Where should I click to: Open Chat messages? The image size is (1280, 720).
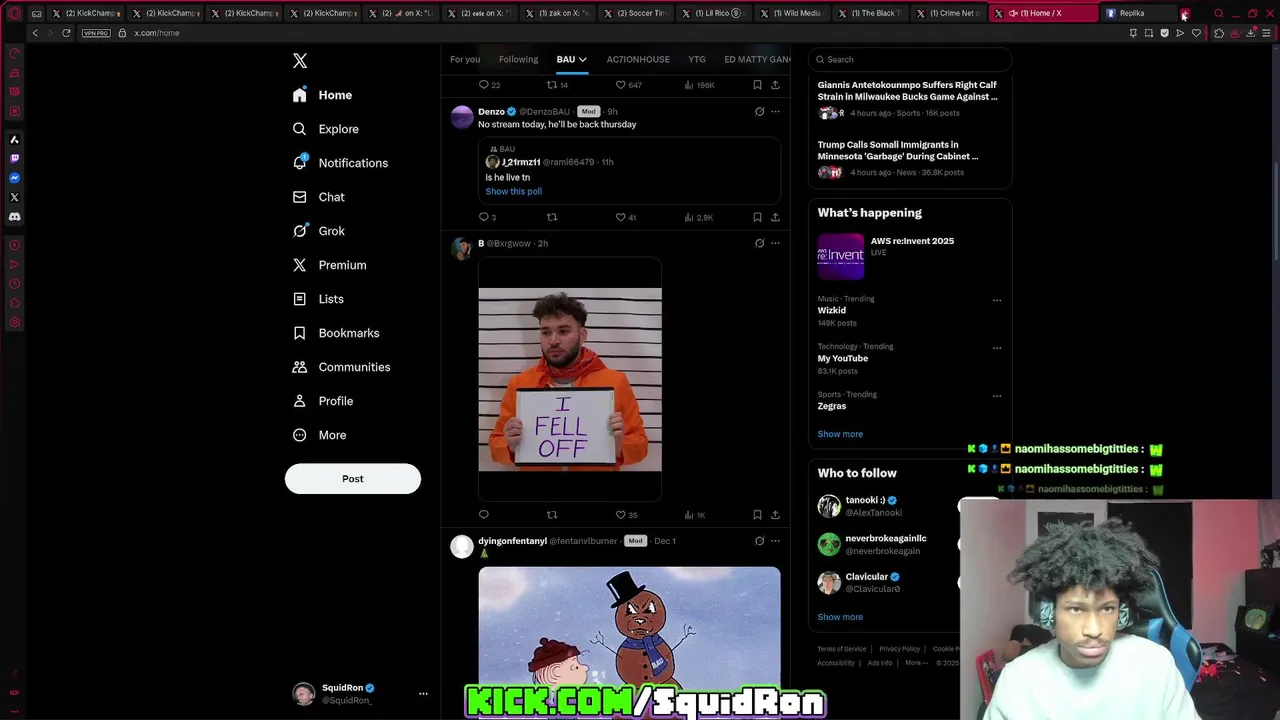[x=318, y=197]
